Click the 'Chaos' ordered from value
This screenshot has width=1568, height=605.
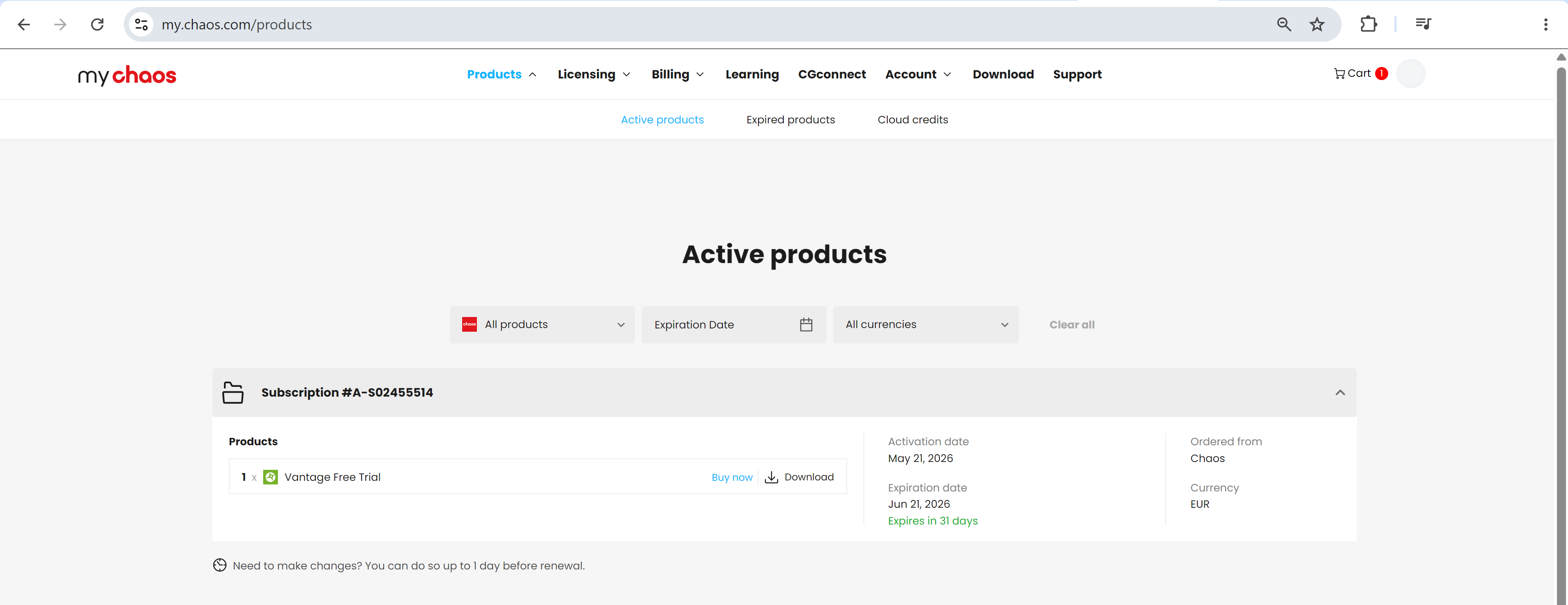click(x=1207, y=458)
